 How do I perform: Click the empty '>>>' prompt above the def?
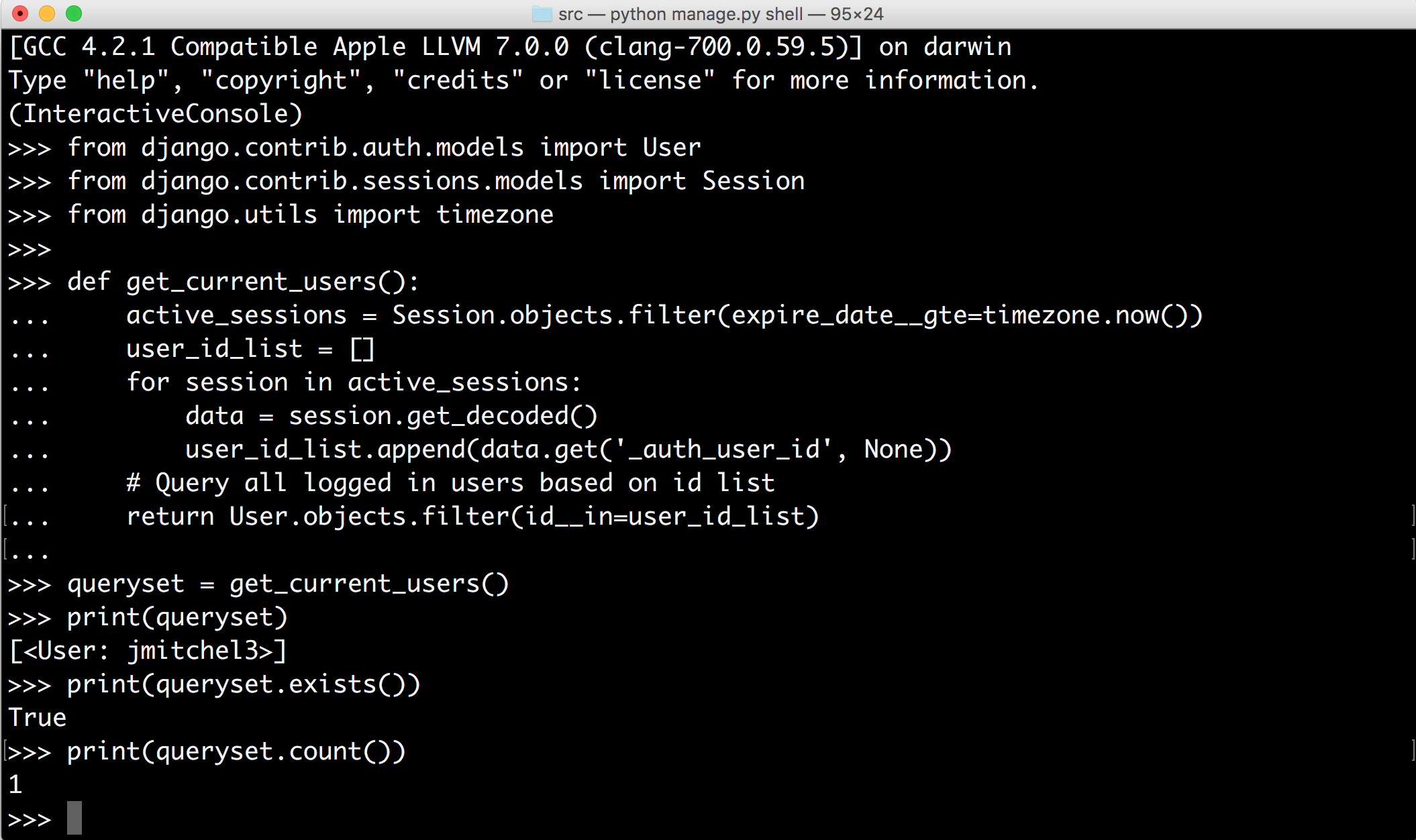pyautogui.click(x=30, y=250)
